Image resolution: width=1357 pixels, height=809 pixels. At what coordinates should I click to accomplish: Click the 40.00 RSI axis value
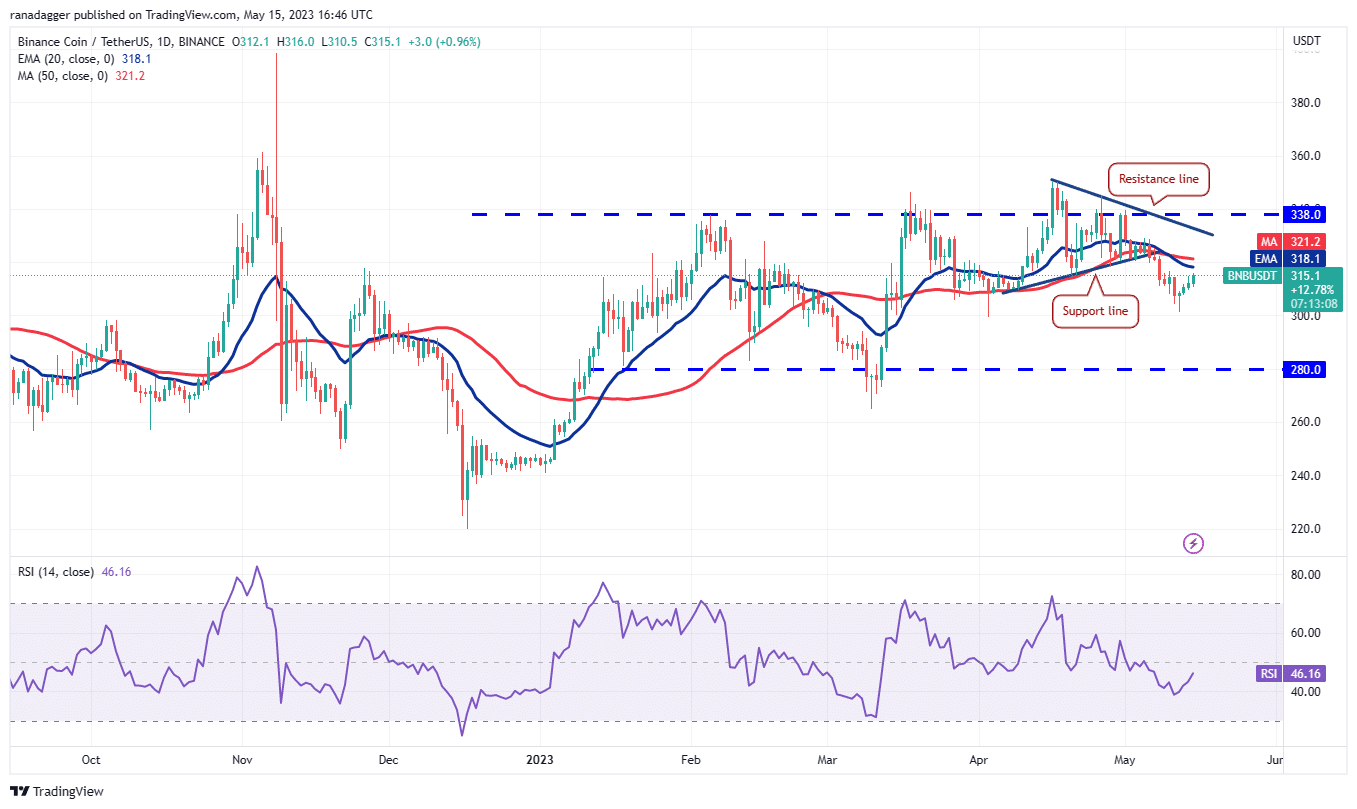click(1307, 692)
